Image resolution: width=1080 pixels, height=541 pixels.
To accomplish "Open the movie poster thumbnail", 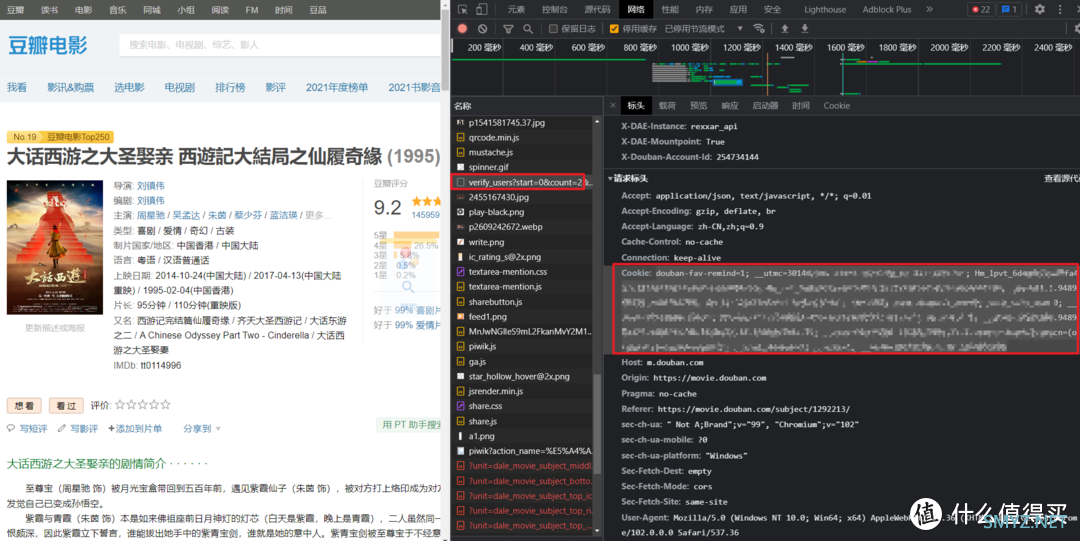I will pyautogui.click(x=55, y=247).
